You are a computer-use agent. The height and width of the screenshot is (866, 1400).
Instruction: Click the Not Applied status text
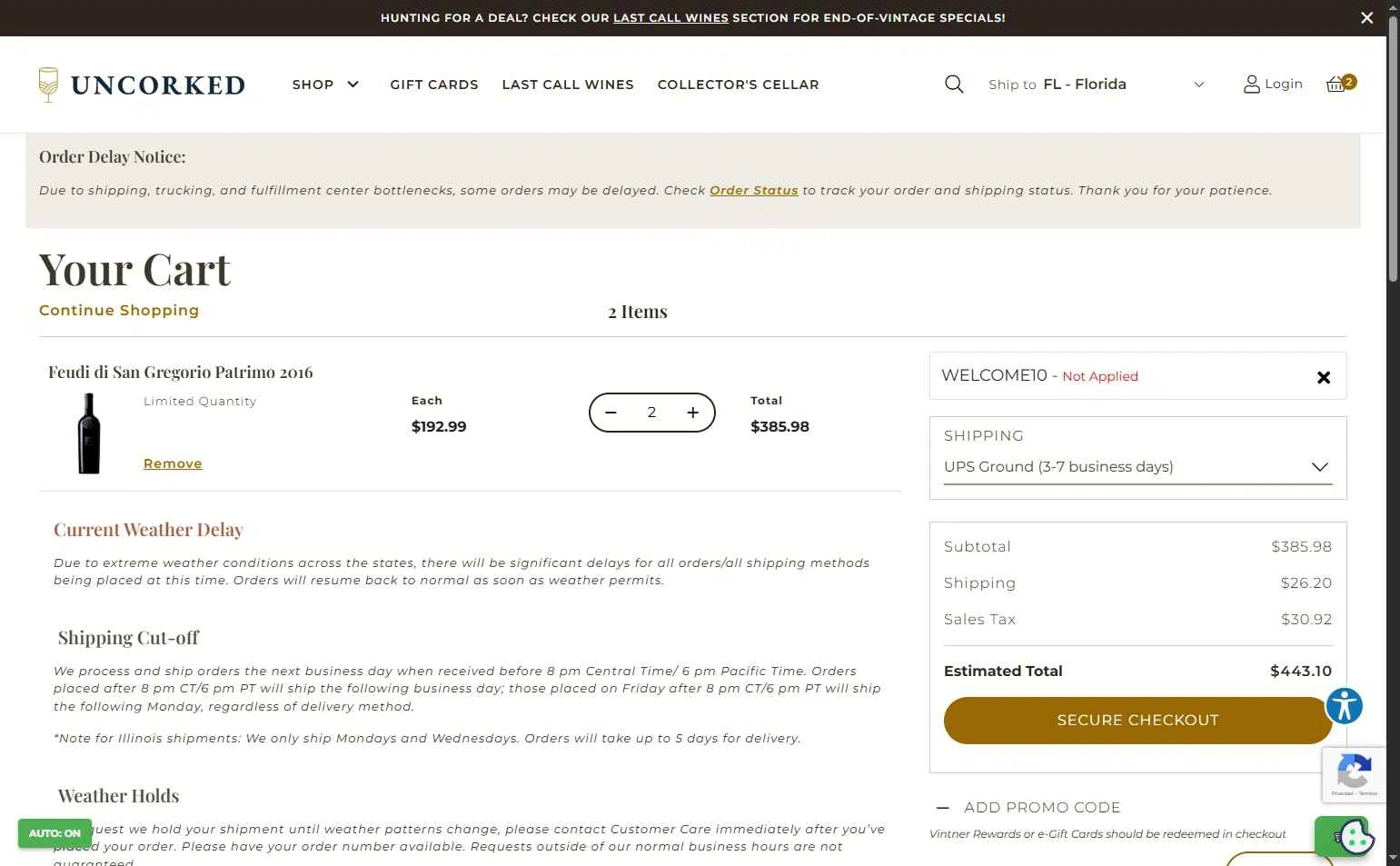(x=1099, y=376)
